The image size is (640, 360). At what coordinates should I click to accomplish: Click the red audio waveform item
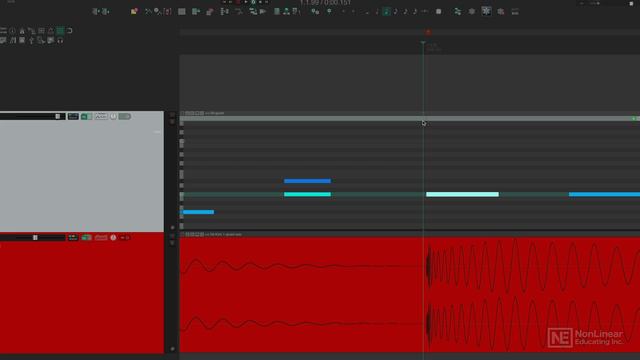(410, 295)
